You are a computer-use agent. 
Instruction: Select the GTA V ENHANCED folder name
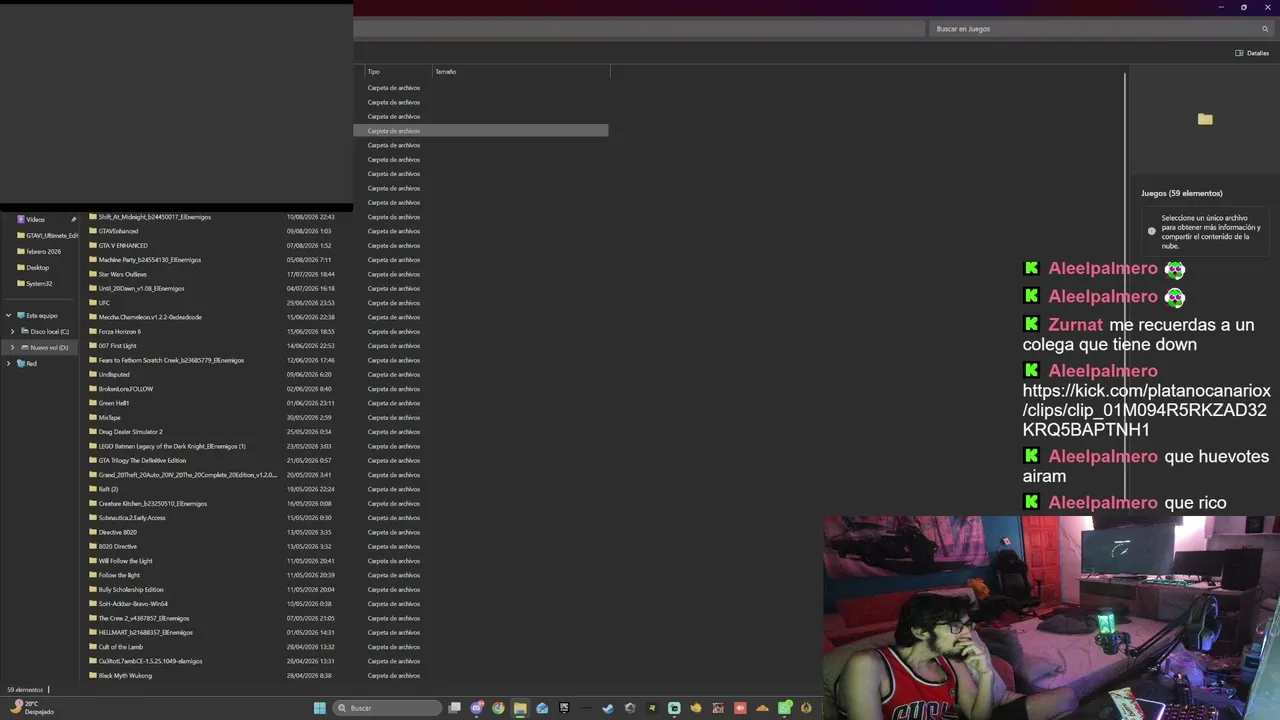[x=123, y=245]
